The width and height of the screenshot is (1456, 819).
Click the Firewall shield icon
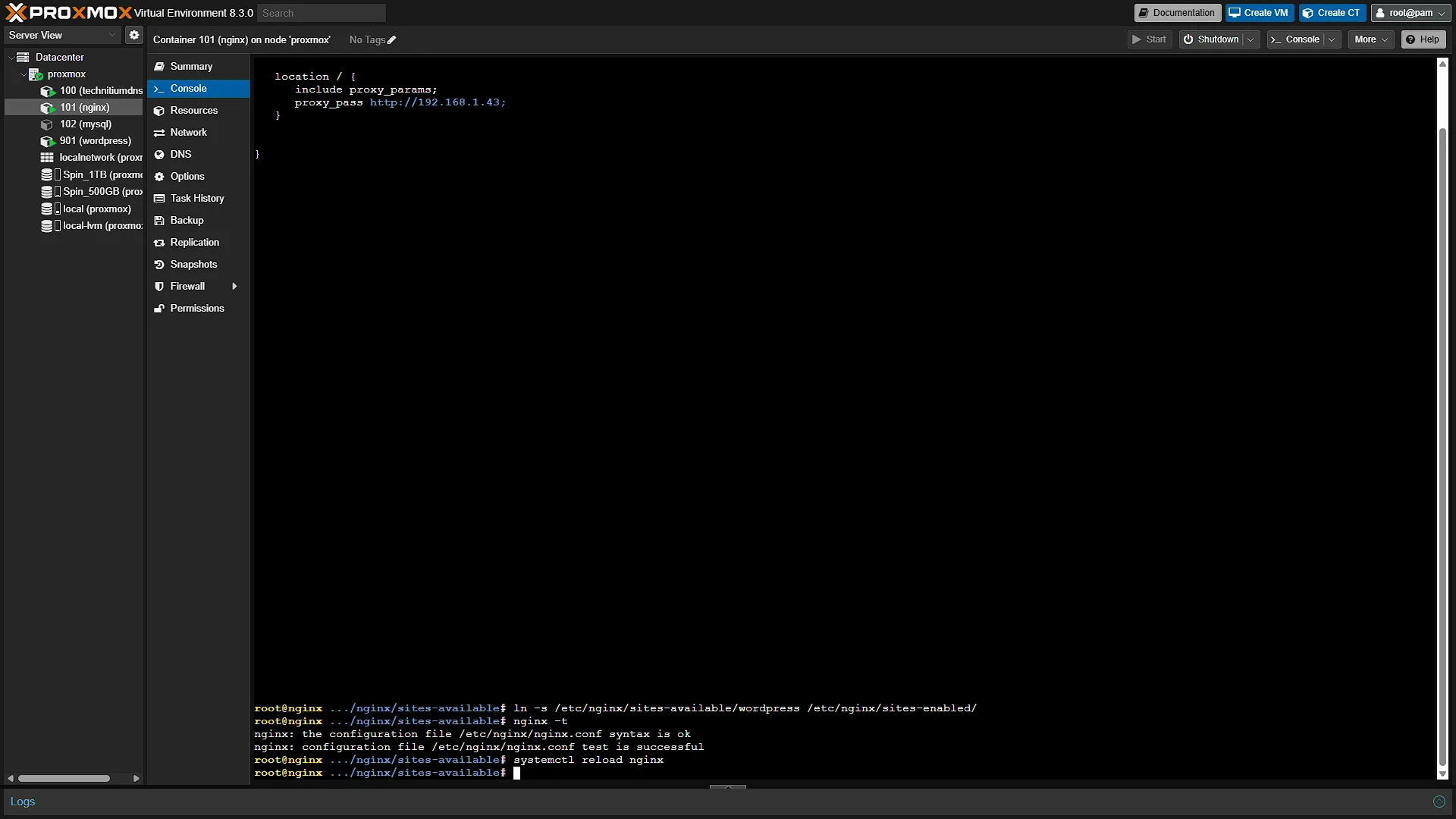[x=159, y=287]
